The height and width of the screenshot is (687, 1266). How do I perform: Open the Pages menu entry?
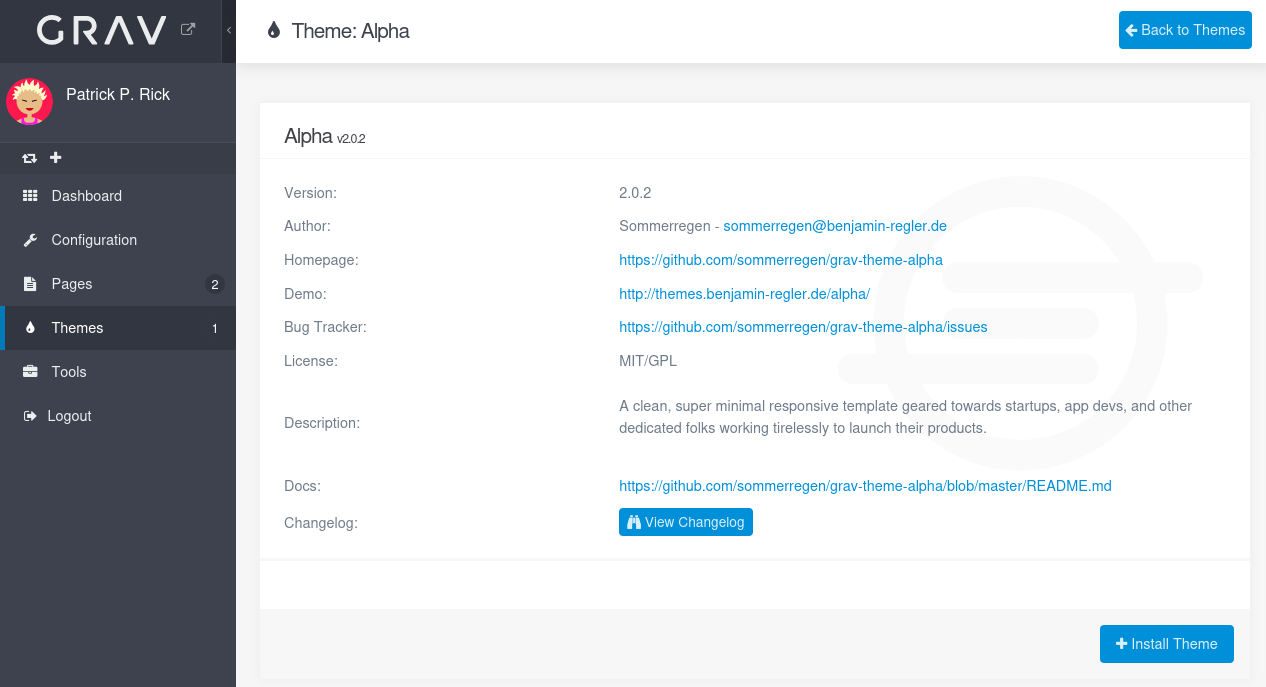pos(118,284)
